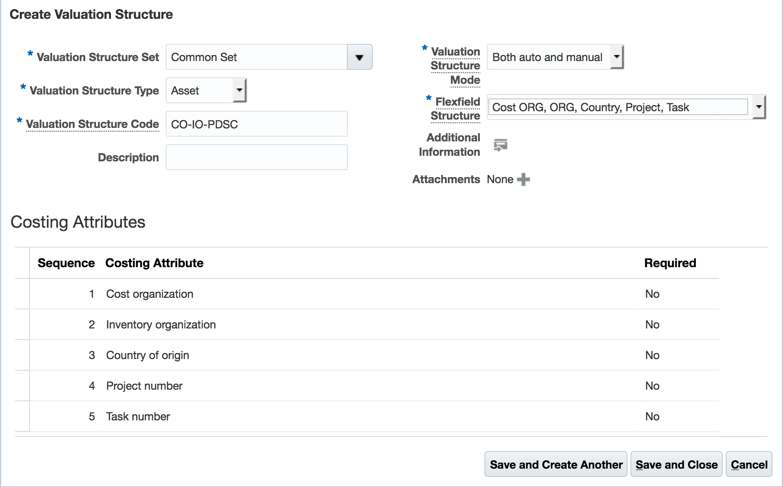
Task: Cancel the valuation structure creation
Action: click(749, 464)
